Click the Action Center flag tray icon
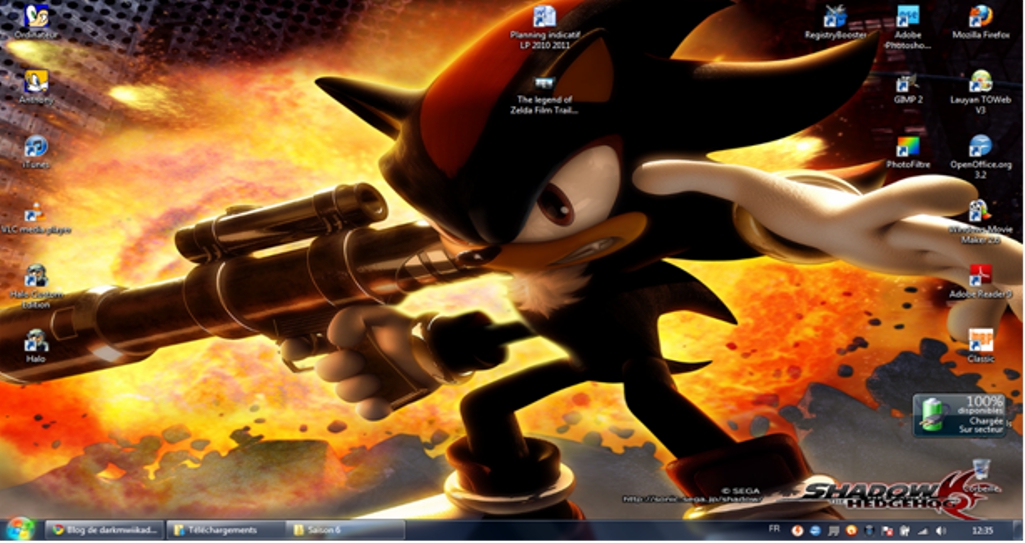Image resolution: width=1025 pixels, height=543 pixels. click(x=887, y=531)
